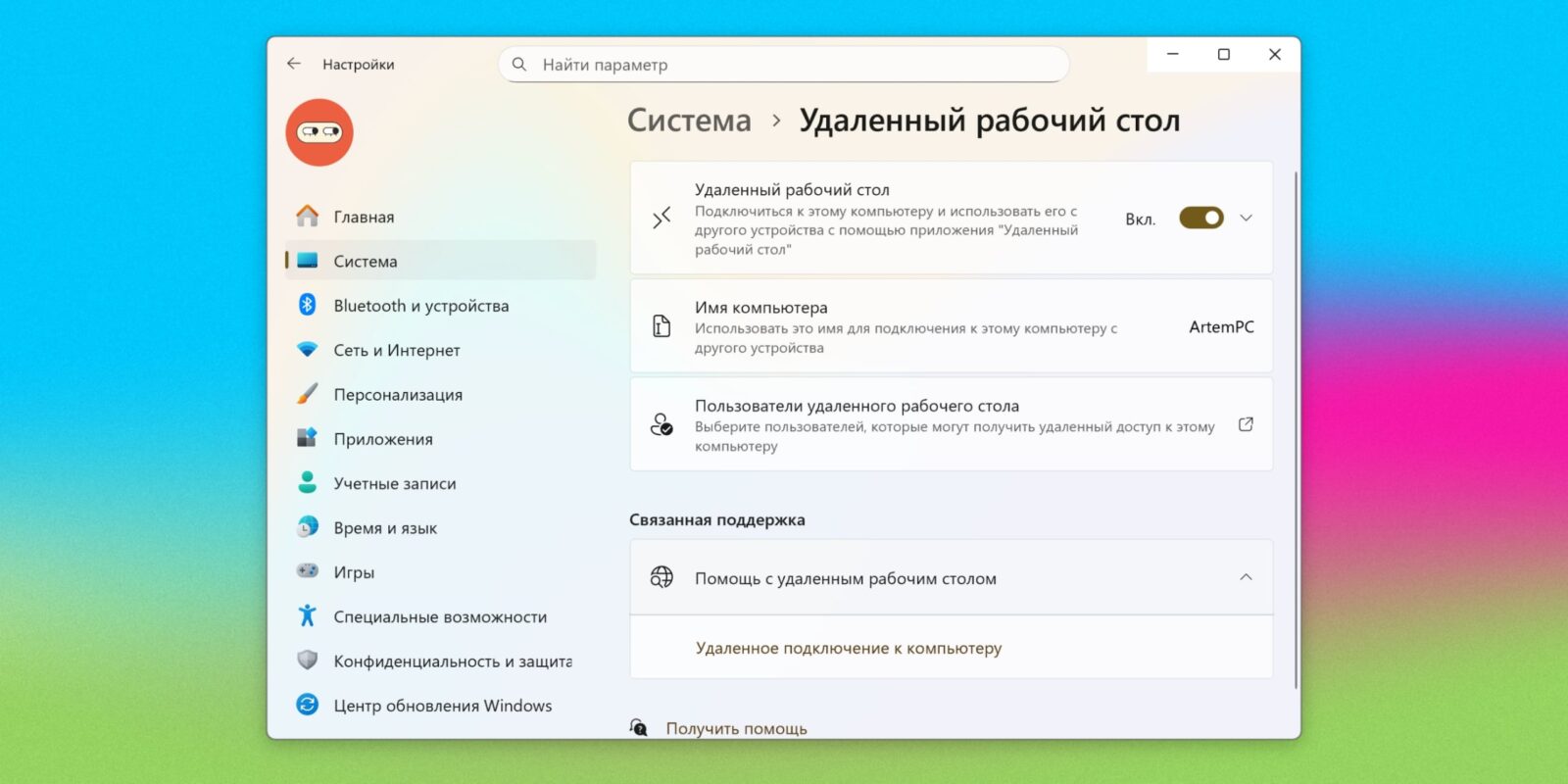This screenshot has height=784, width=1568.
Task: Click the globe help icon
Action: click(661, 577)
